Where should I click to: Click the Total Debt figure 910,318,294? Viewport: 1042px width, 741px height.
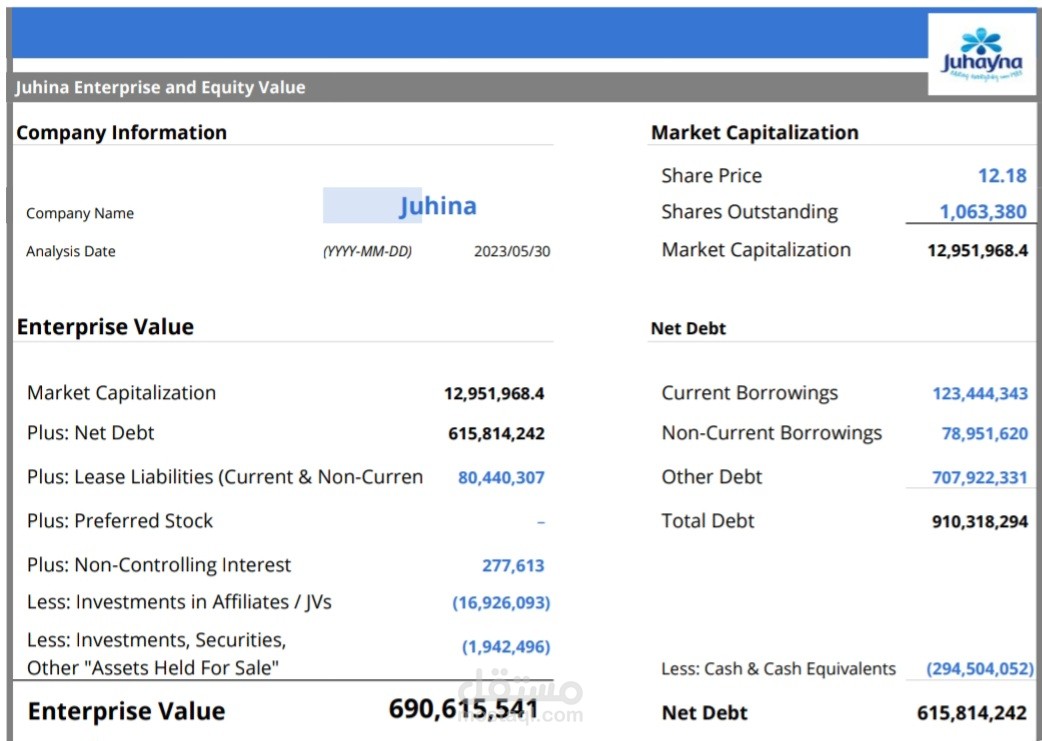tap(979, 521)
